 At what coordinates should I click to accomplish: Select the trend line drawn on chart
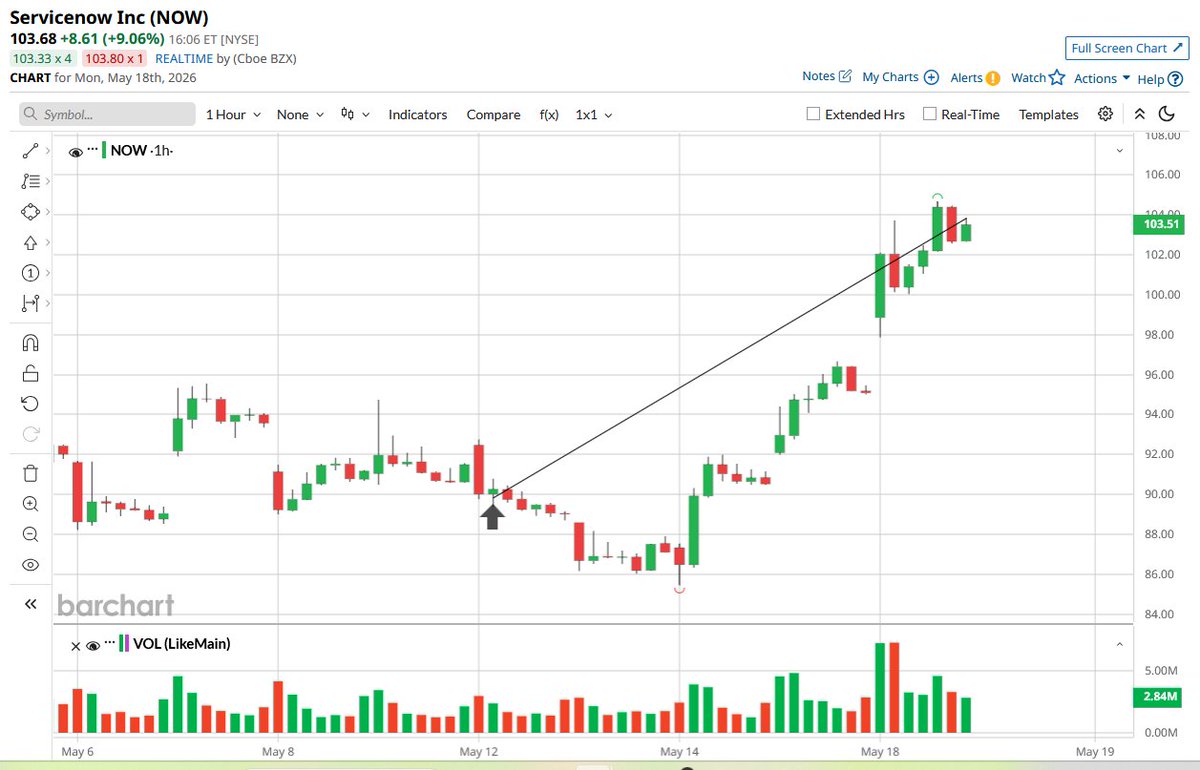(730, 357)
